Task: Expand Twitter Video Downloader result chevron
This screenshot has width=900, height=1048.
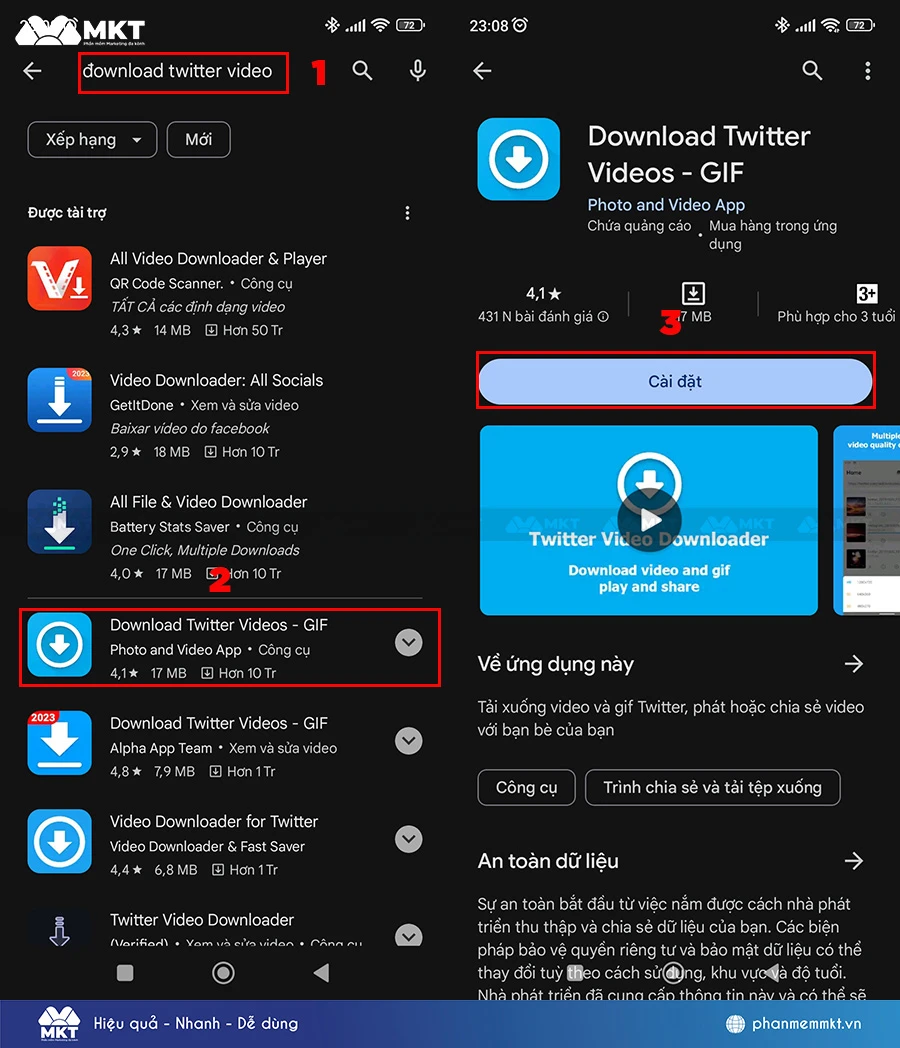Action: coord(408,935)
